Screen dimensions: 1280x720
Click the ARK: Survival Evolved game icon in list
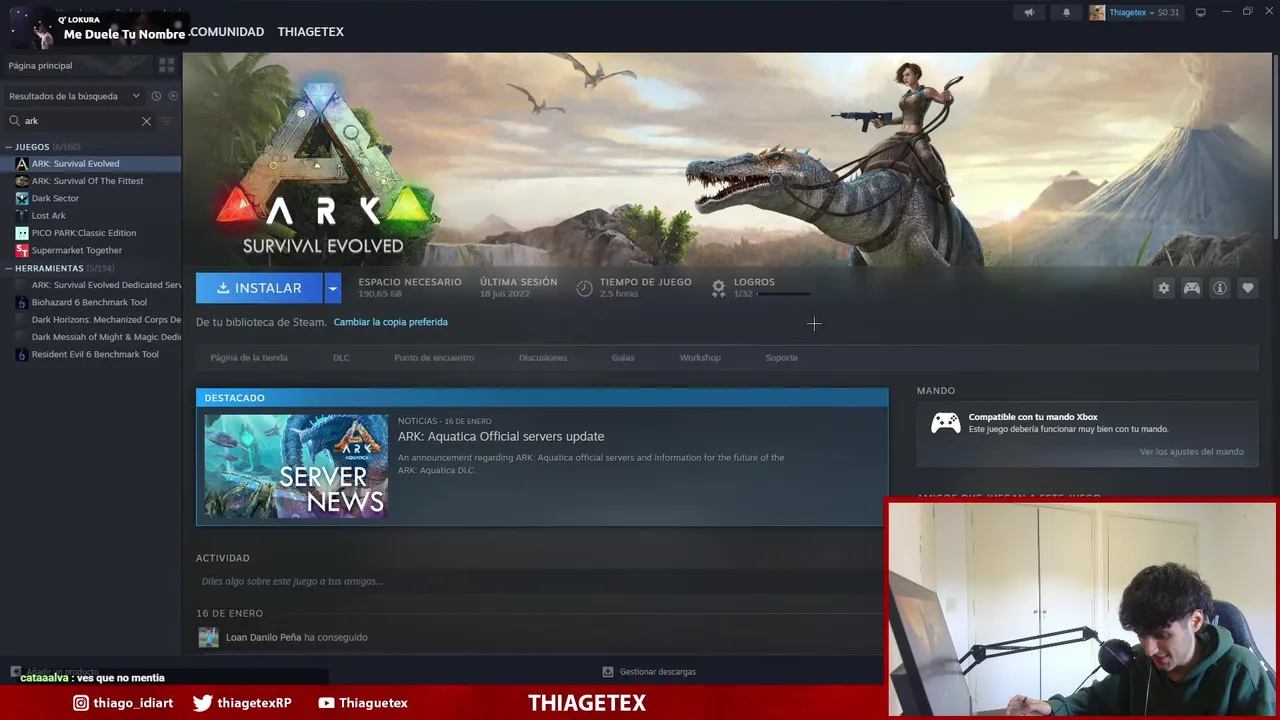pyautogui.click(x=22, y=164)
